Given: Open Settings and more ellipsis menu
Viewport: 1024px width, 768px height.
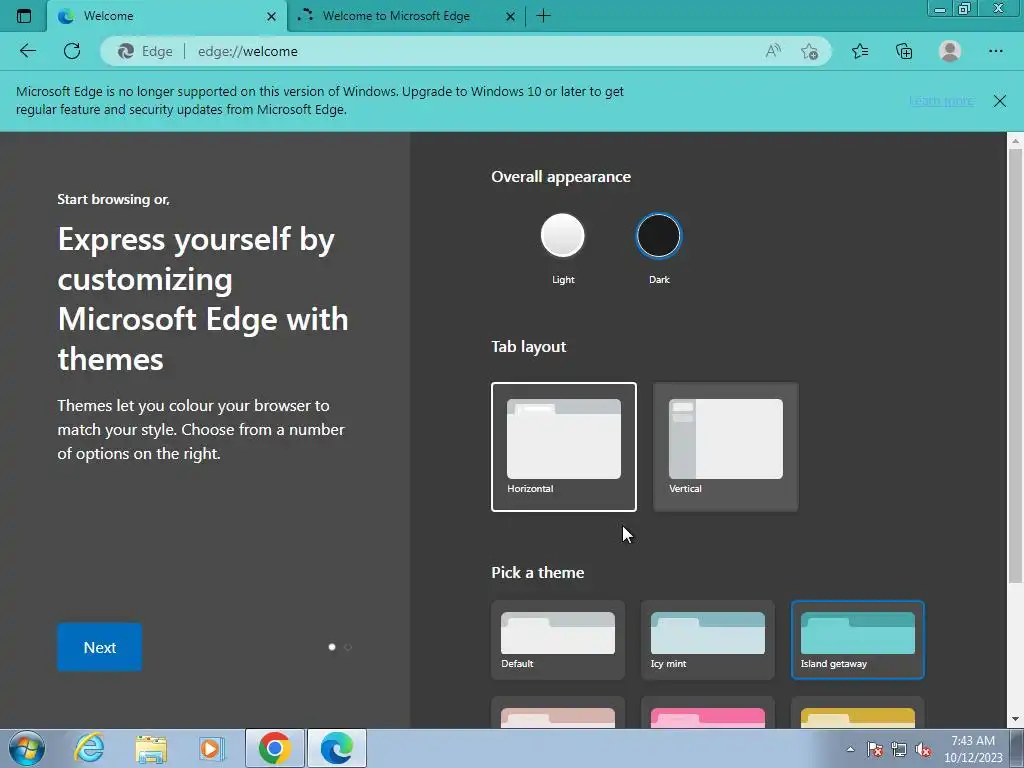Looking at the screenshot, I should pyautogui.click(x=995, y=51).
